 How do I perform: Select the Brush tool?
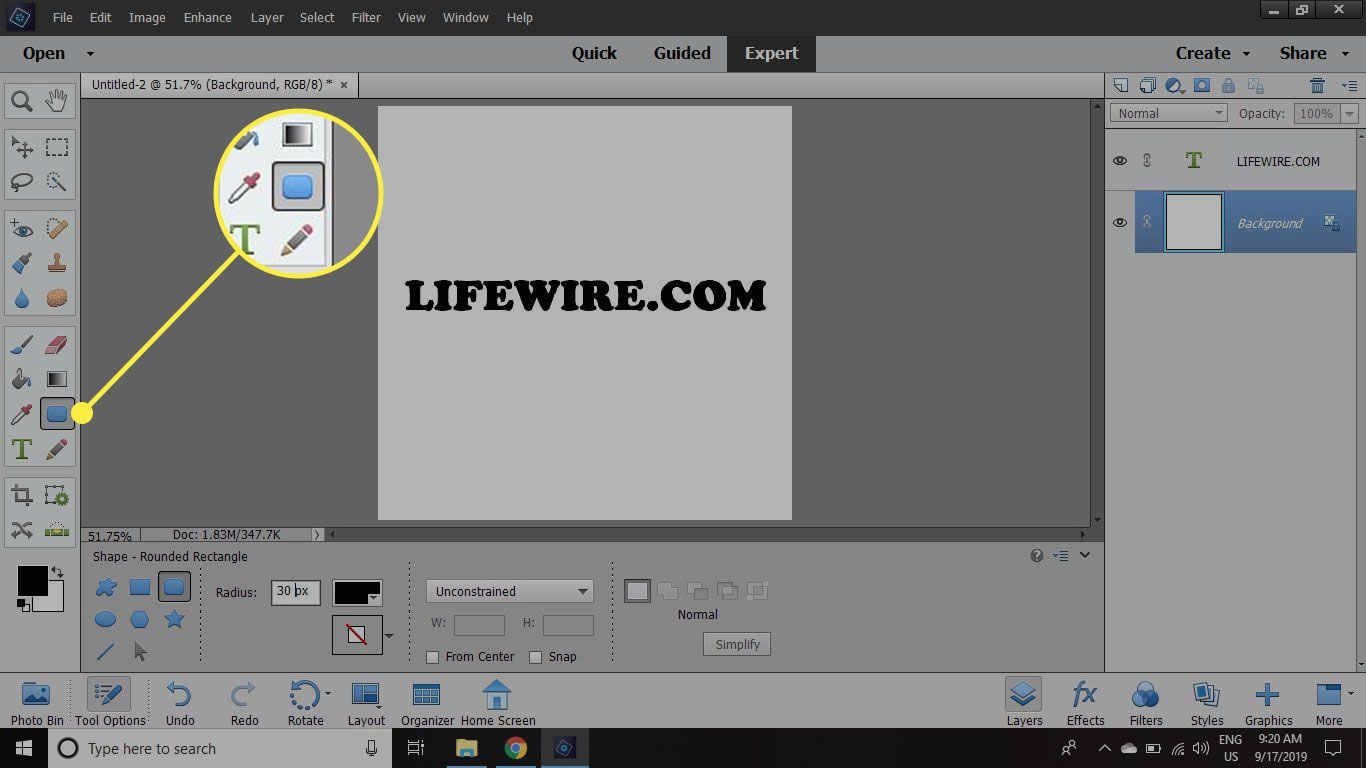21,346
